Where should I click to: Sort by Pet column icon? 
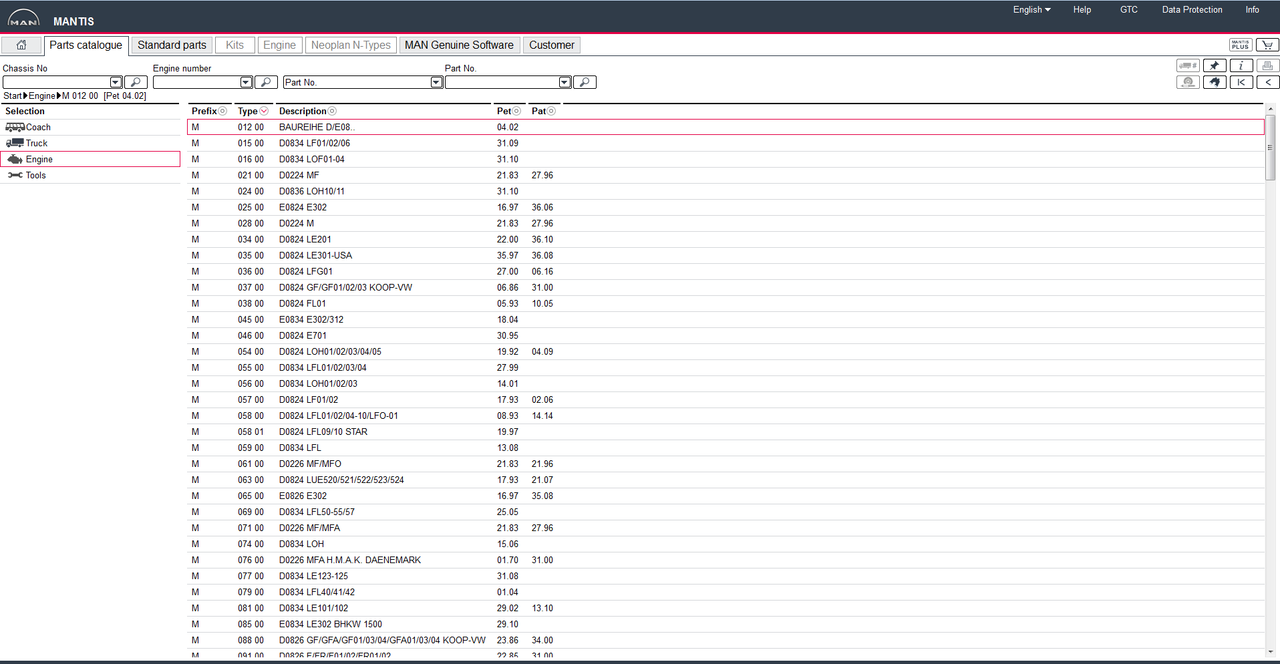(x=517, y=111)
